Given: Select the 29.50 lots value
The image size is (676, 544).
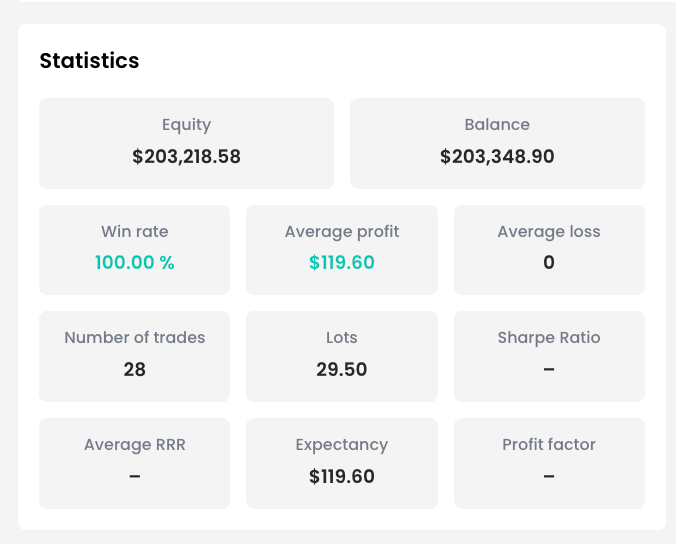Looking at the screenshot, I should 342,370.
